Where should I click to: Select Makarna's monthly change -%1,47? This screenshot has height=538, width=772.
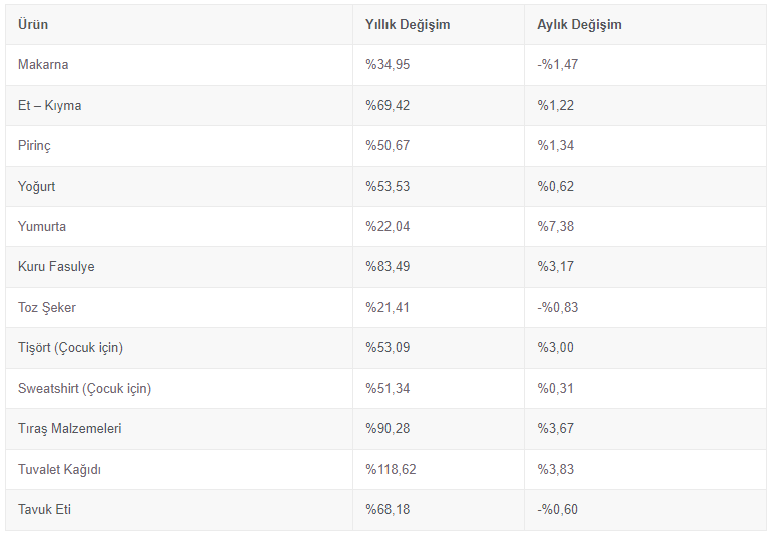pyautogui.click(x=558, y=65)
